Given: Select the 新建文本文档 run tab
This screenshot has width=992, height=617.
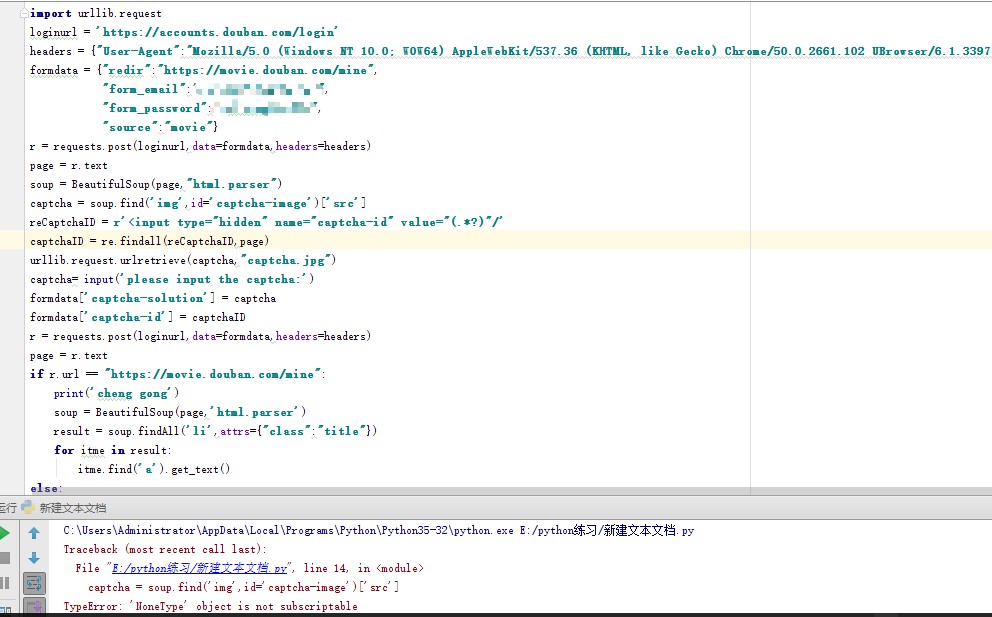Looking at the screenshot, I should pos(73,508).
